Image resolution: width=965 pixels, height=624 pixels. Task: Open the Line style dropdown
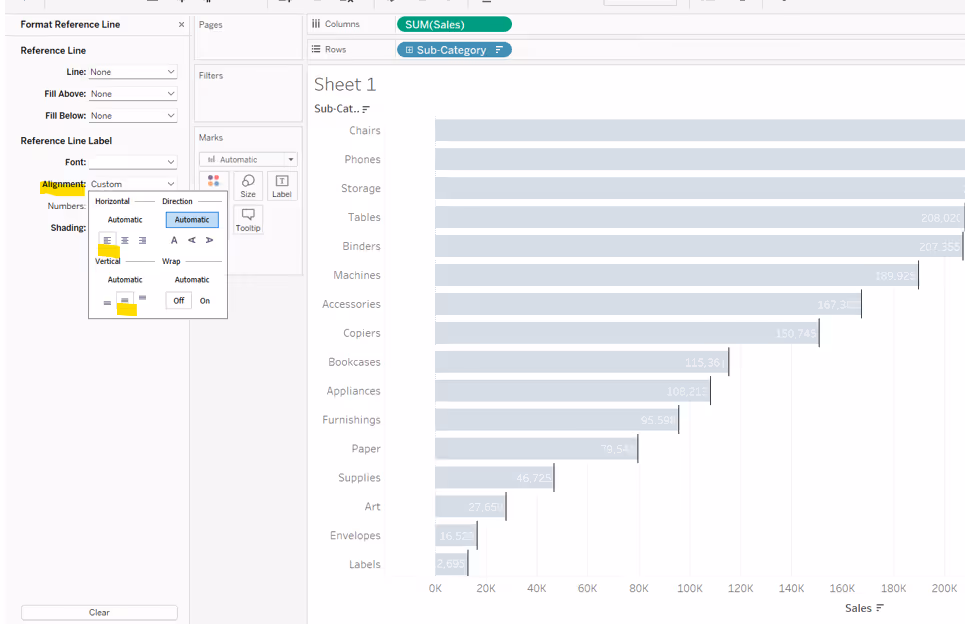pos(133,72)
